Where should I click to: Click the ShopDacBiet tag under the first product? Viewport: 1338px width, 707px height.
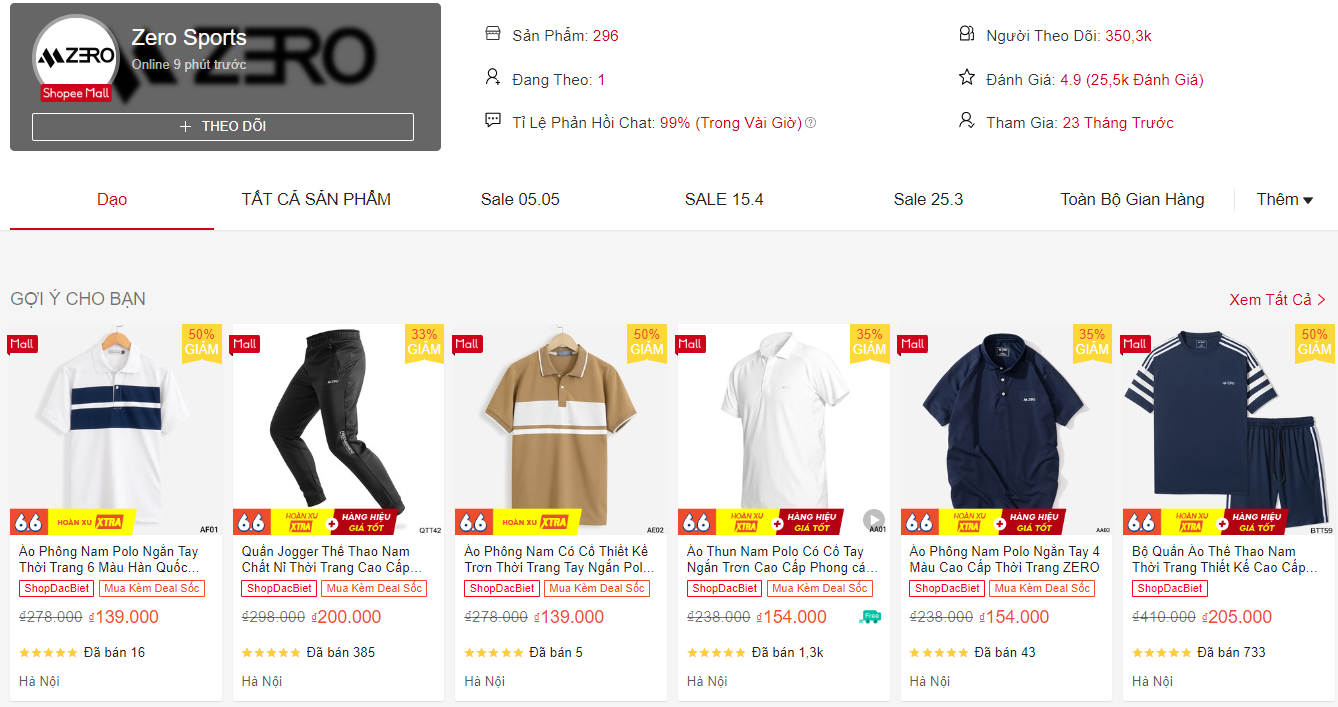[x=56, y=588]
